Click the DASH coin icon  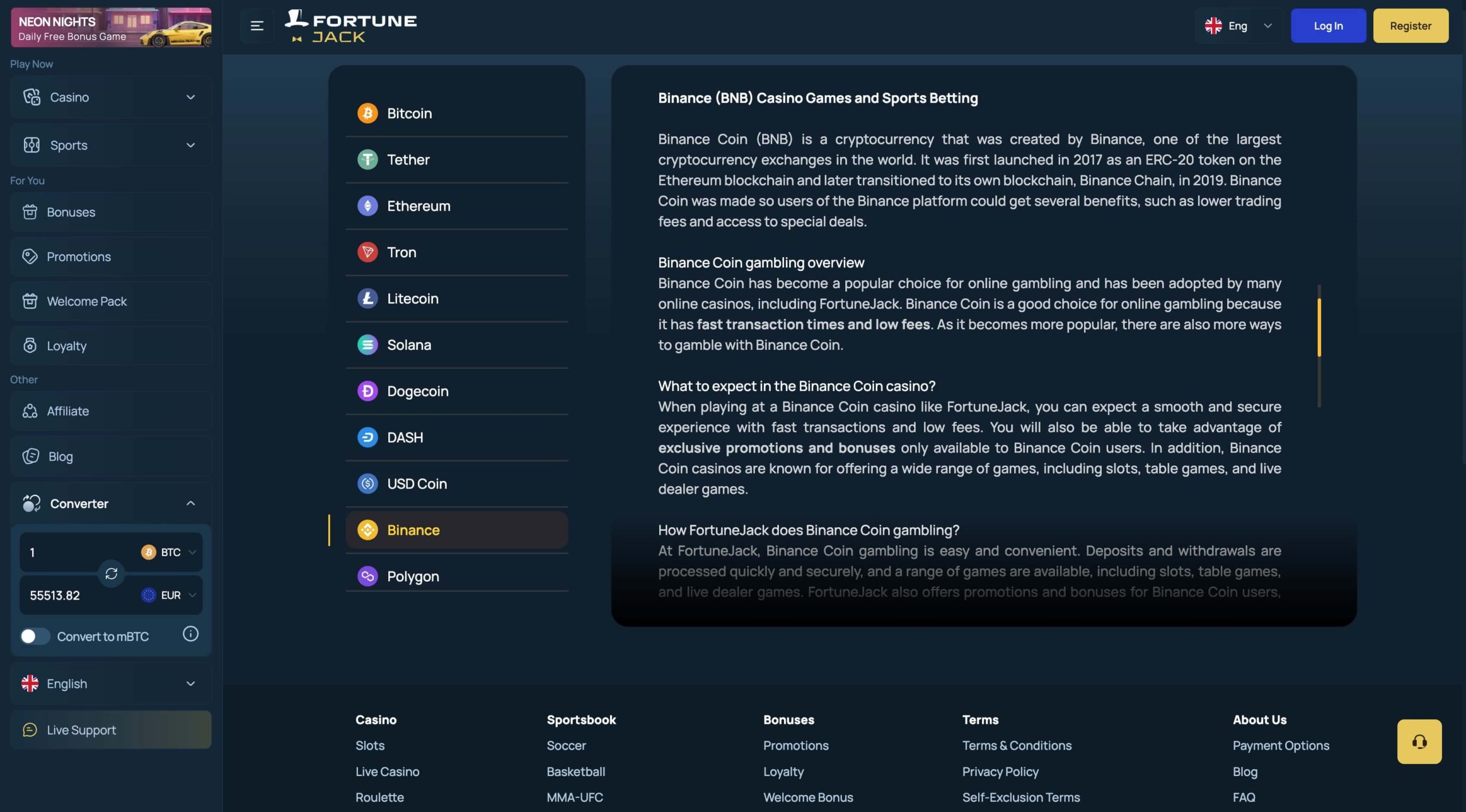pos(368,437)
